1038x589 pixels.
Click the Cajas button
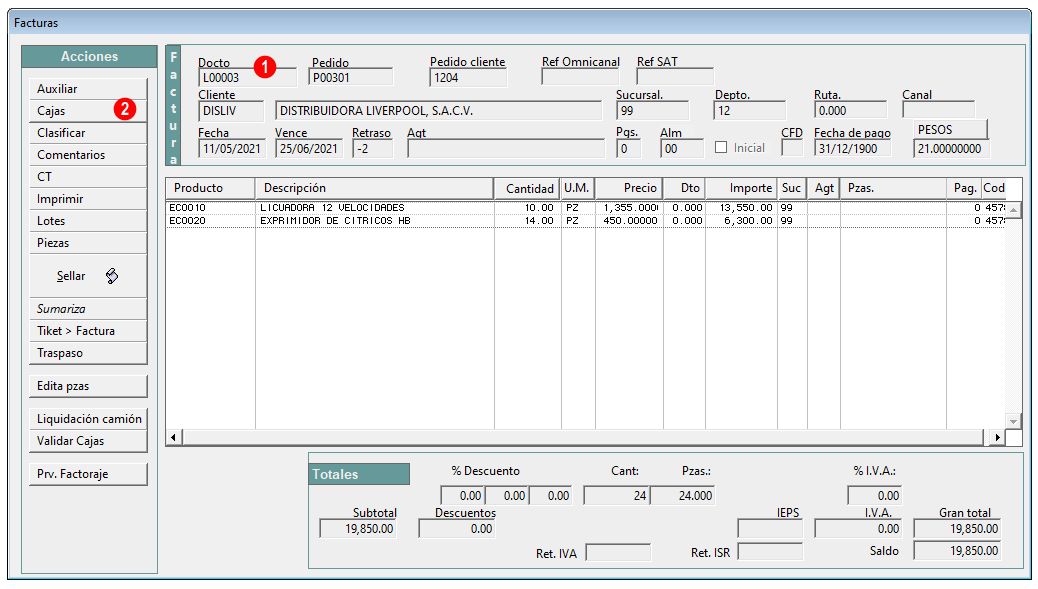[x=88, y=111]
